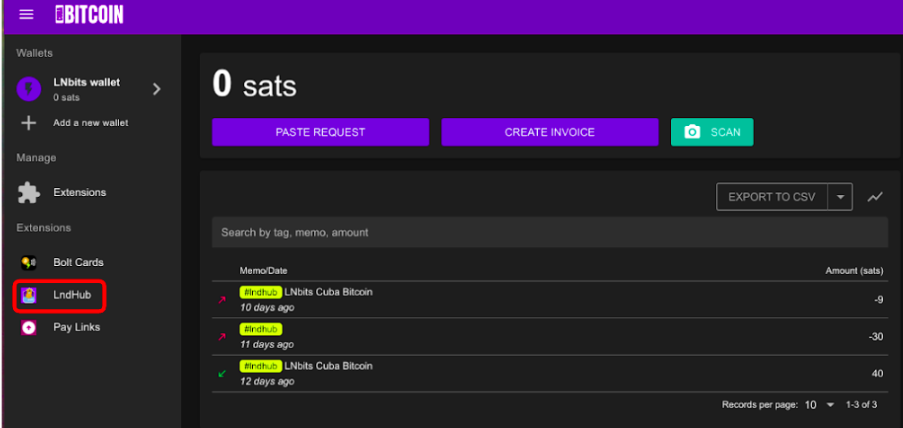Click the Pay Links icon
Image resolution: width=903 pixels, height=428 pixels.
tap(29, 328)
